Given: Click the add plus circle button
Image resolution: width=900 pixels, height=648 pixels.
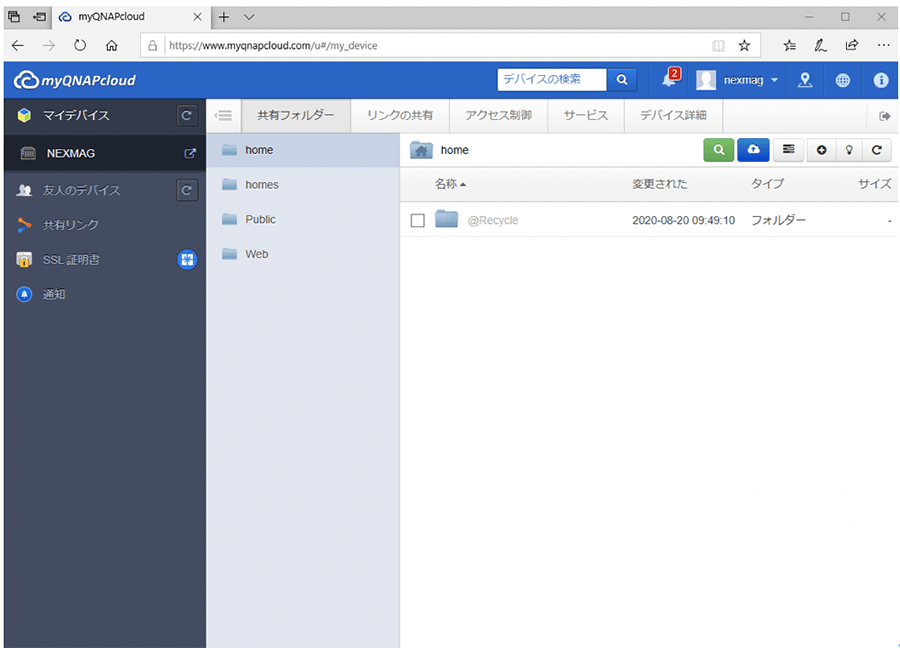Looking at the screenshot, I should click(x=821, y=150).
